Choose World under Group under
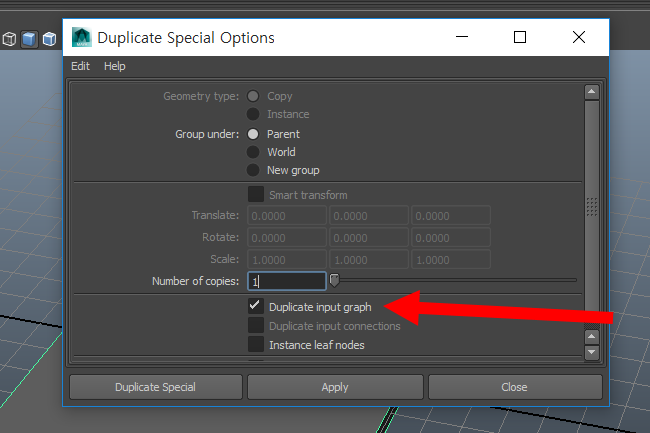This screenshot has height=433, width=650. 253,152
